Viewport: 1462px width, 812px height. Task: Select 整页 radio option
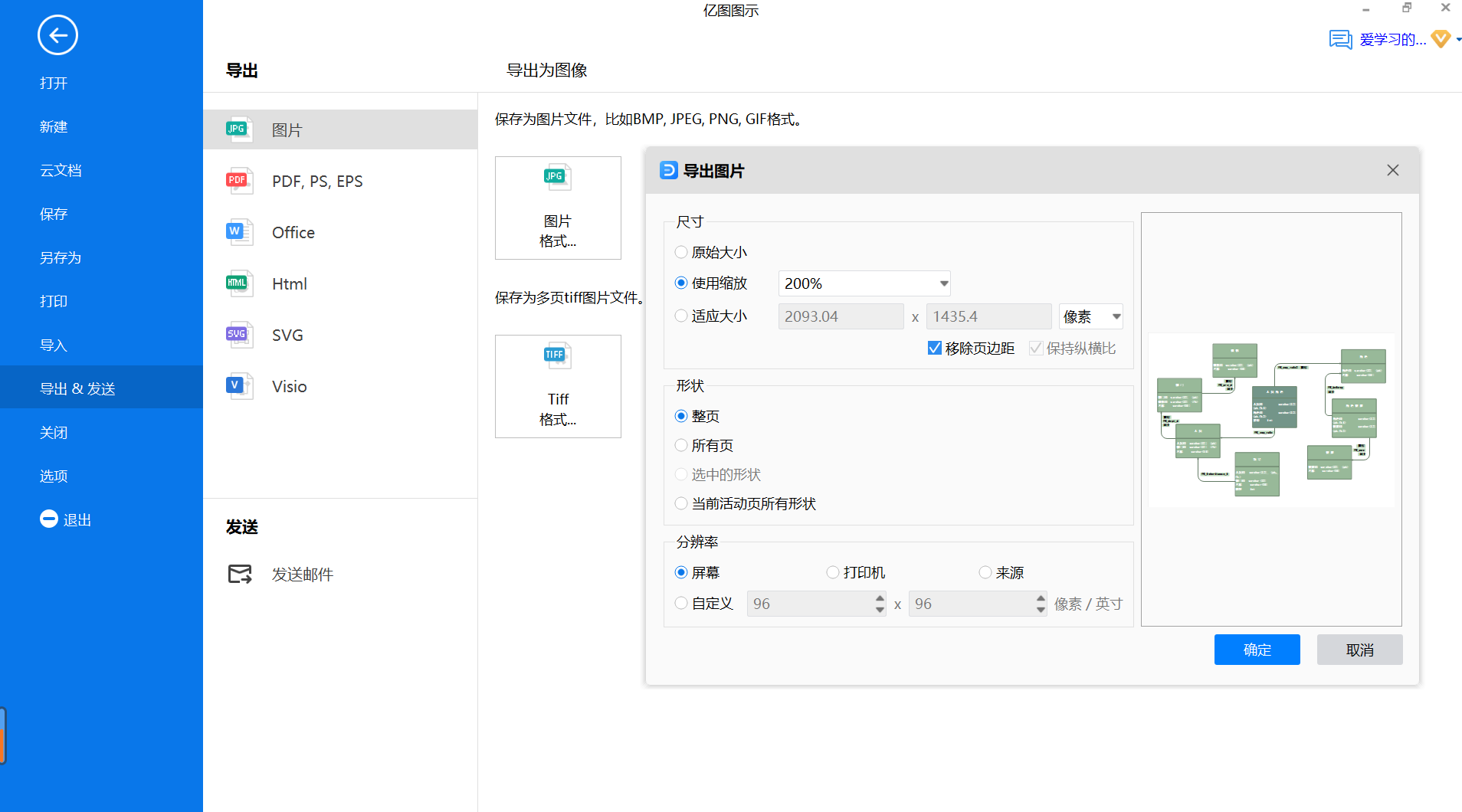tap(680, 416)
